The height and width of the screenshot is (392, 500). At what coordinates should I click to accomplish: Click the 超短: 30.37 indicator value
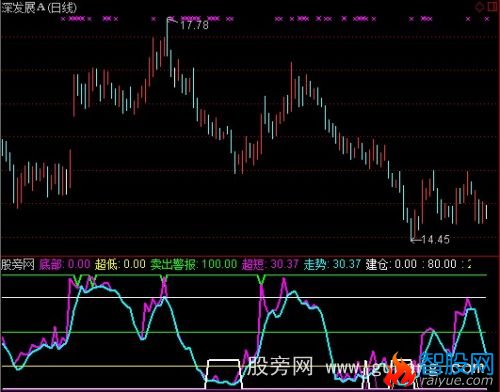point(270,264)
